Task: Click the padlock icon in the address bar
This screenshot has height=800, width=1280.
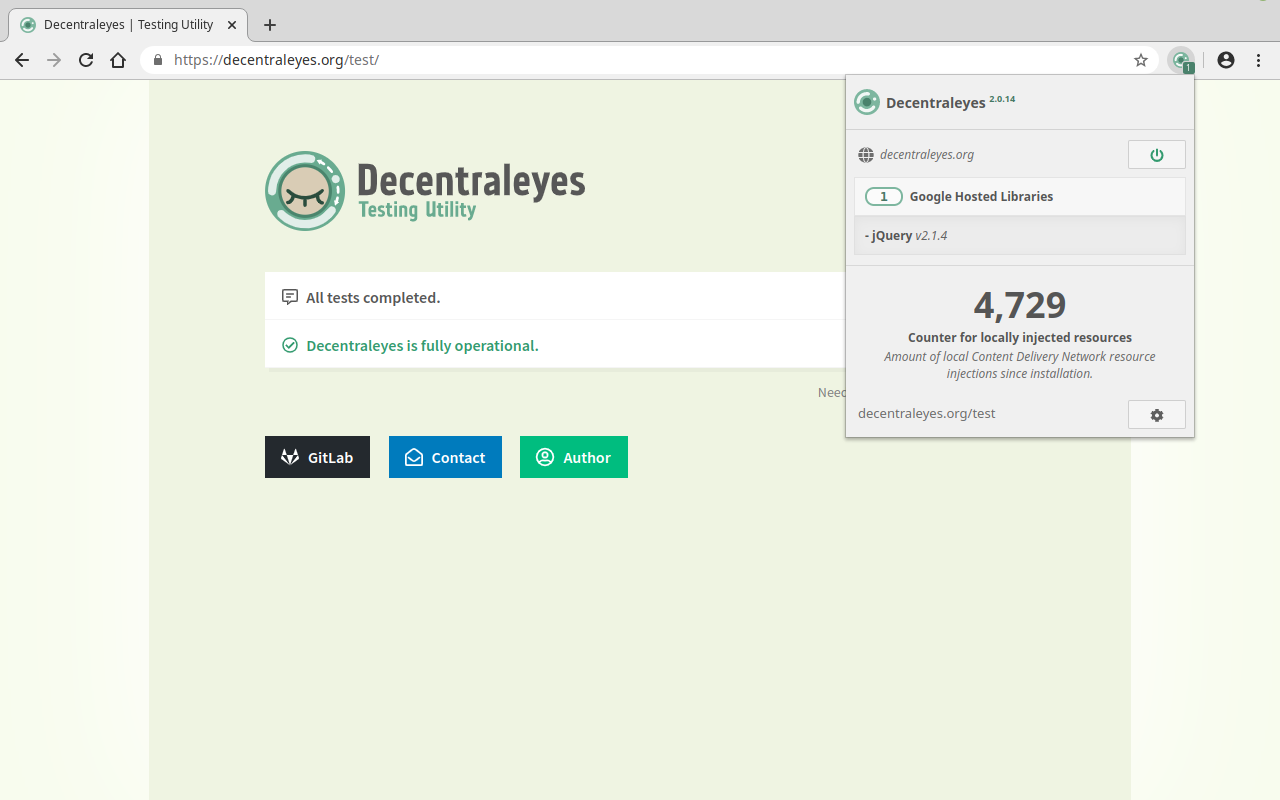Action: [157, 60]
